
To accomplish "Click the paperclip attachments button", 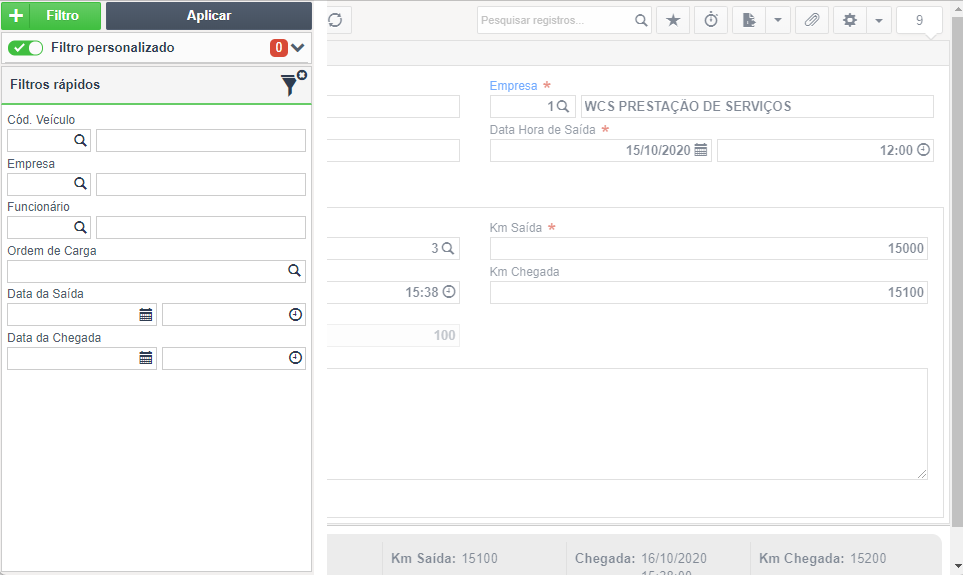I will [x=812, y=20].
